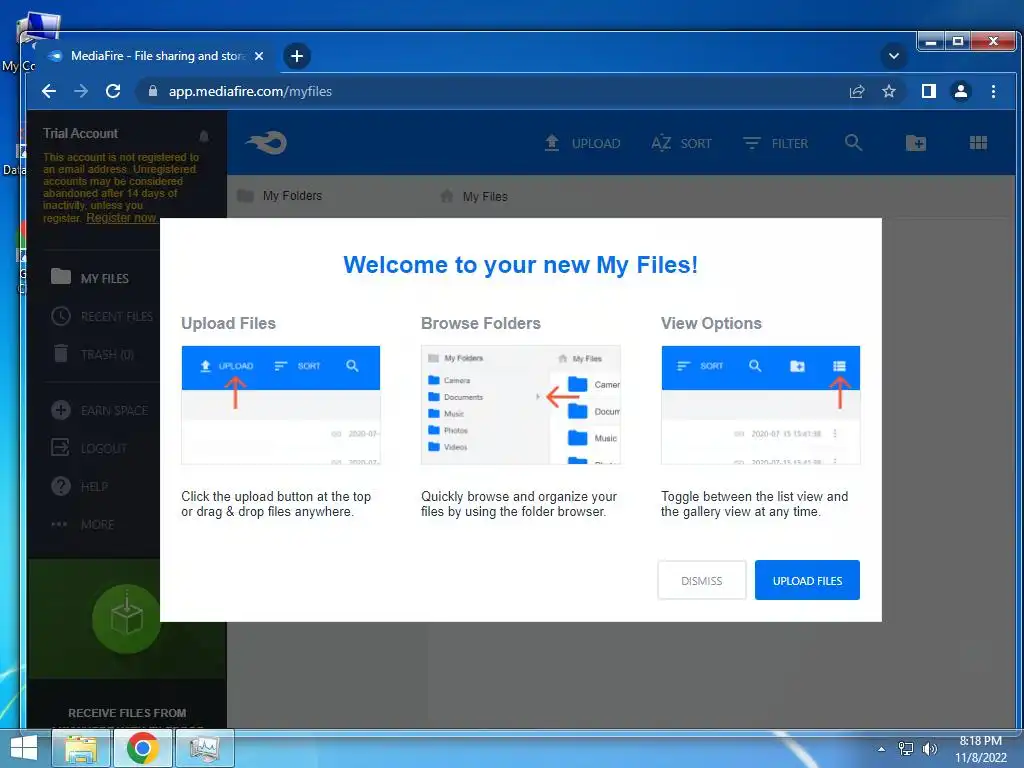The height and width of the screenshot is (768, 1024).
Task: Close the MediaFire tab
Action: click(x=259, y=56)
